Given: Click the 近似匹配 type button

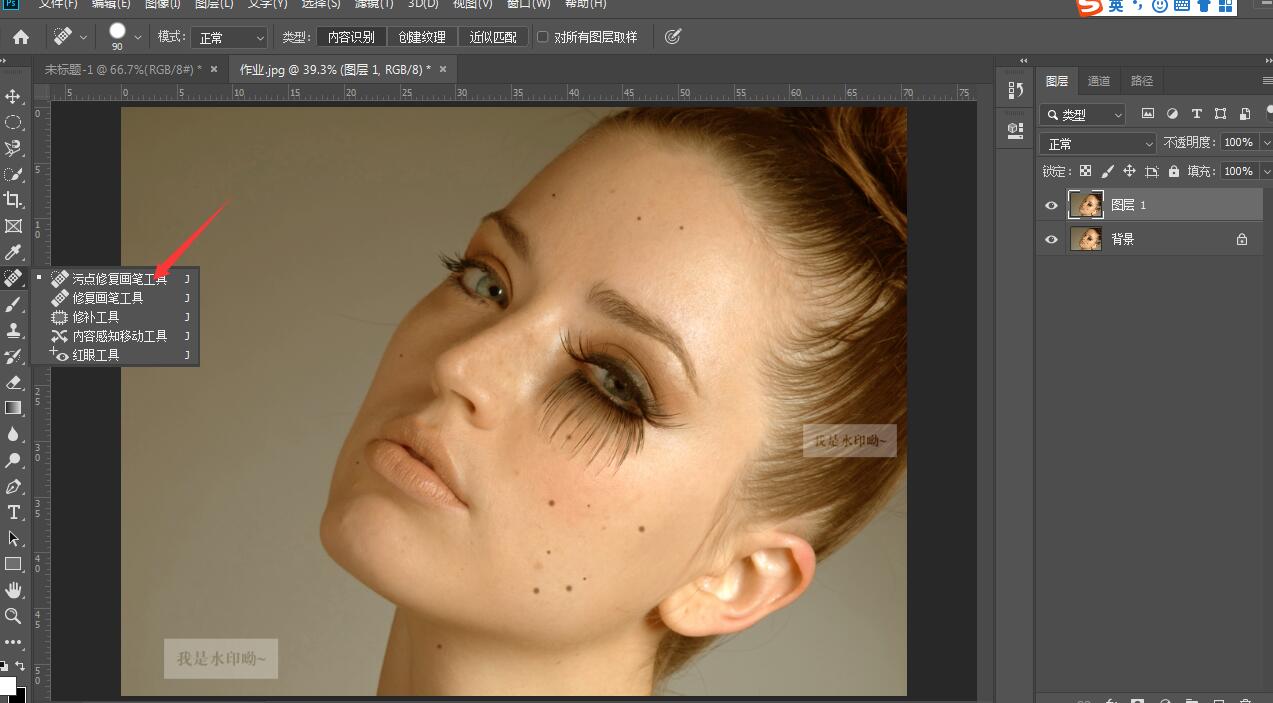Looking at the screenshot, I should (x=493, y=37).
